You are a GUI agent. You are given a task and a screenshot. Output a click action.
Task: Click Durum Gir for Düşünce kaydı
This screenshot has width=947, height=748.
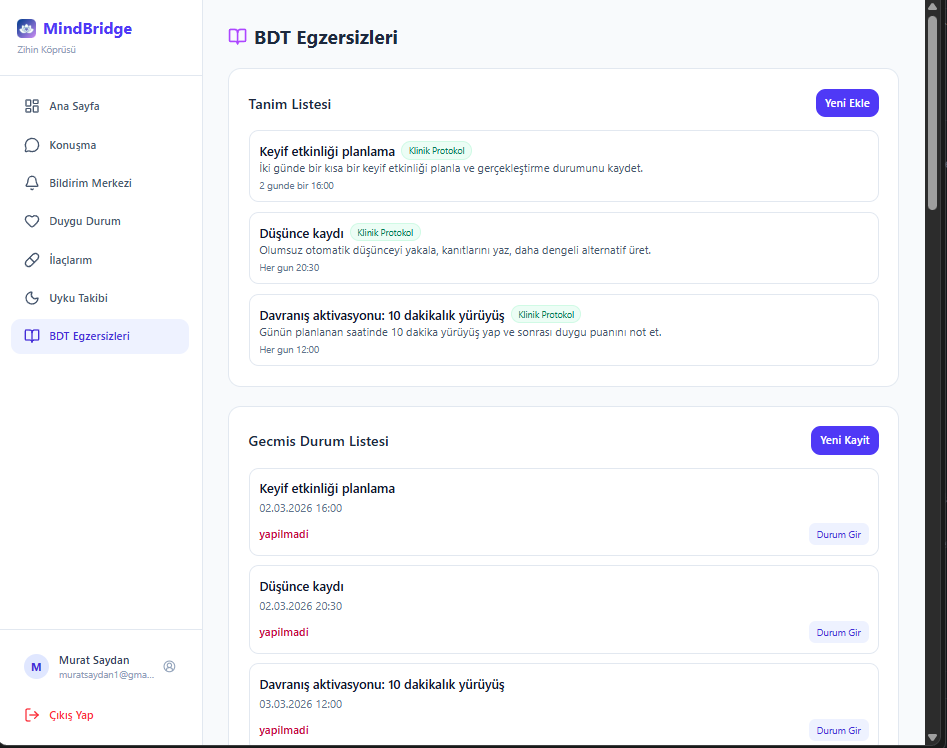(x=839, y=632)
